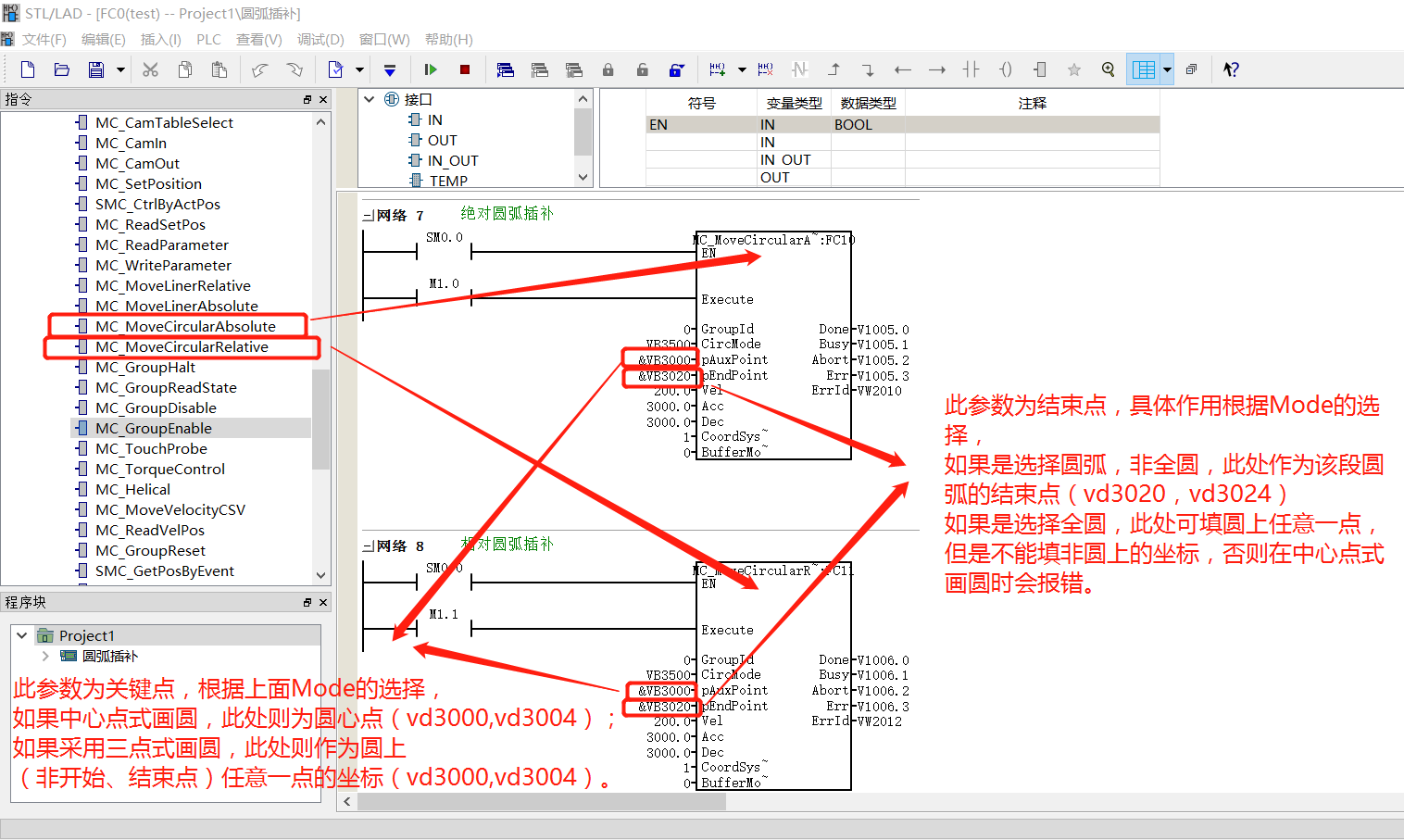Insert a box using the box icon
Screen dimensions: 1404x840
(x=1040, y=69)
